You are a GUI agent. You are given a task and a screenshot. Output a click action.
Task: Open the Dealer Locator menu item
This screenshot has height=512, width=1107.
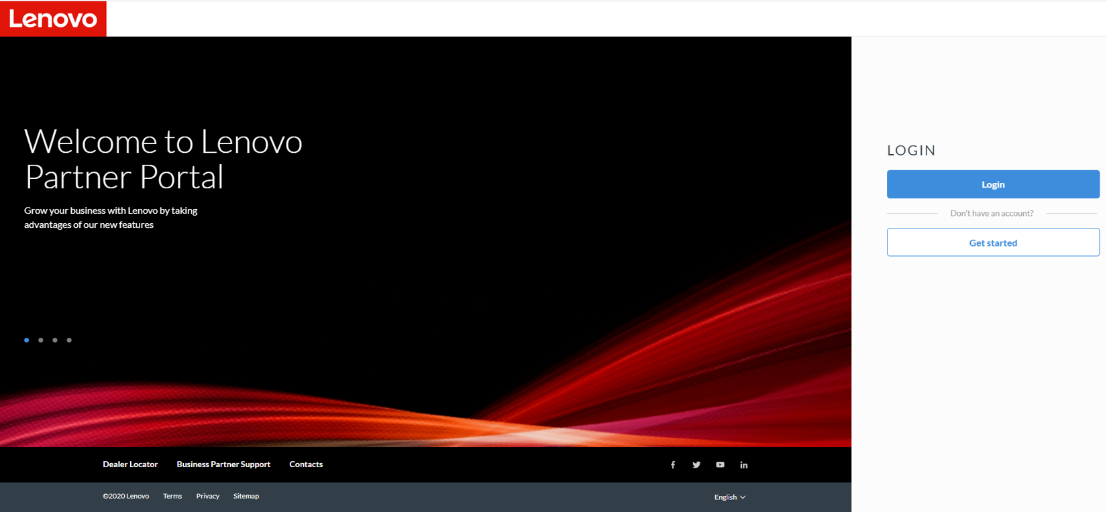[130, 464]
